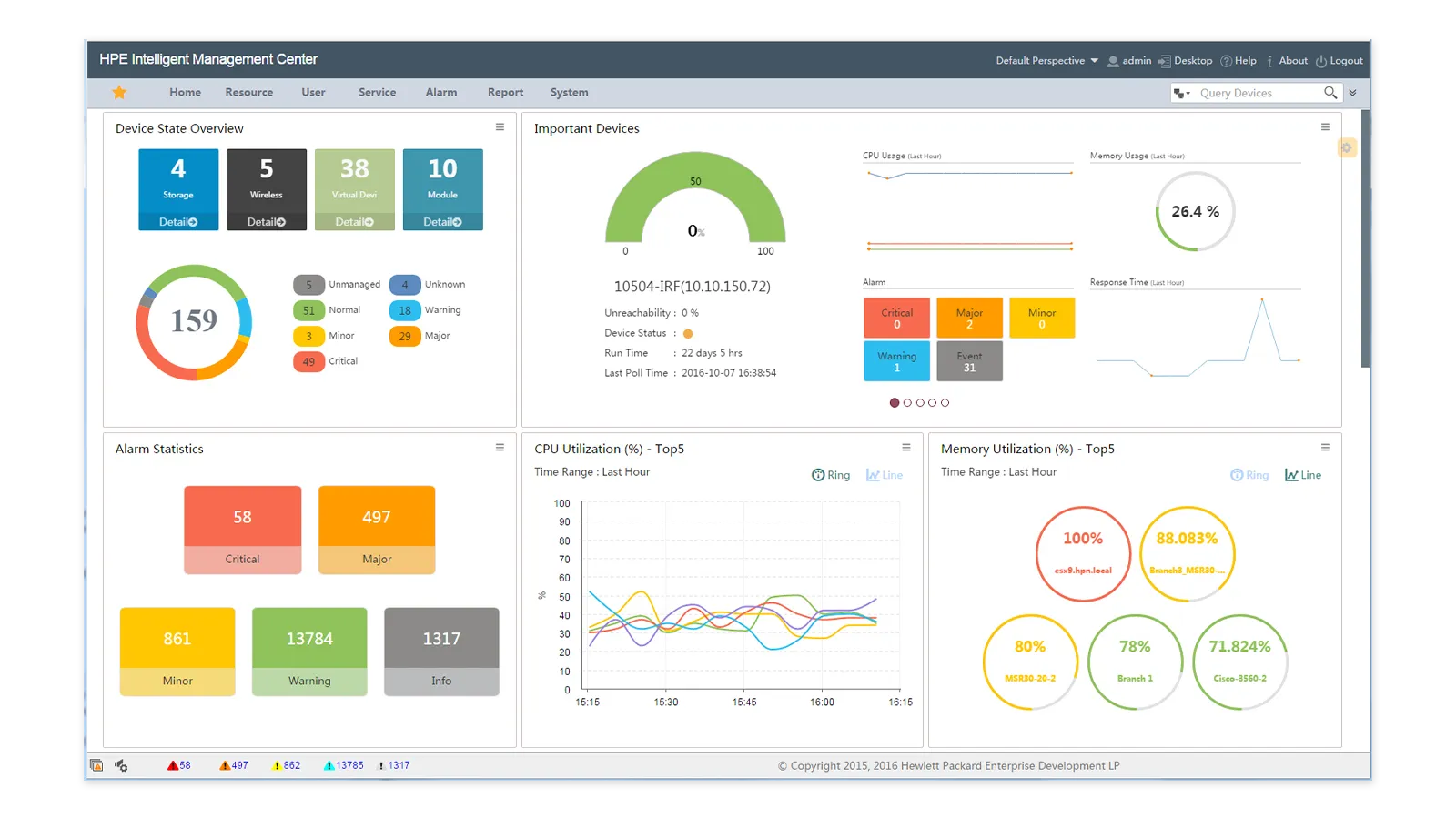Open Device State Overview panel menu
The height and width of the screenshot is (819, 1456).
click(500, 127)
